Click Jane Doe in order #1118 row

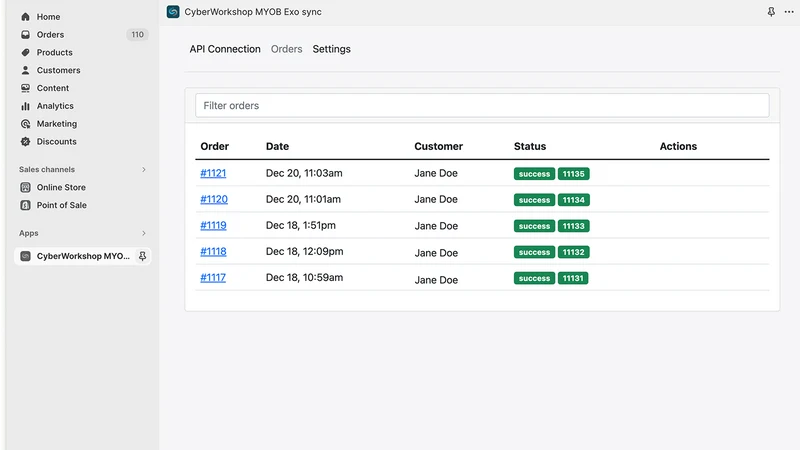click(436, 253)
